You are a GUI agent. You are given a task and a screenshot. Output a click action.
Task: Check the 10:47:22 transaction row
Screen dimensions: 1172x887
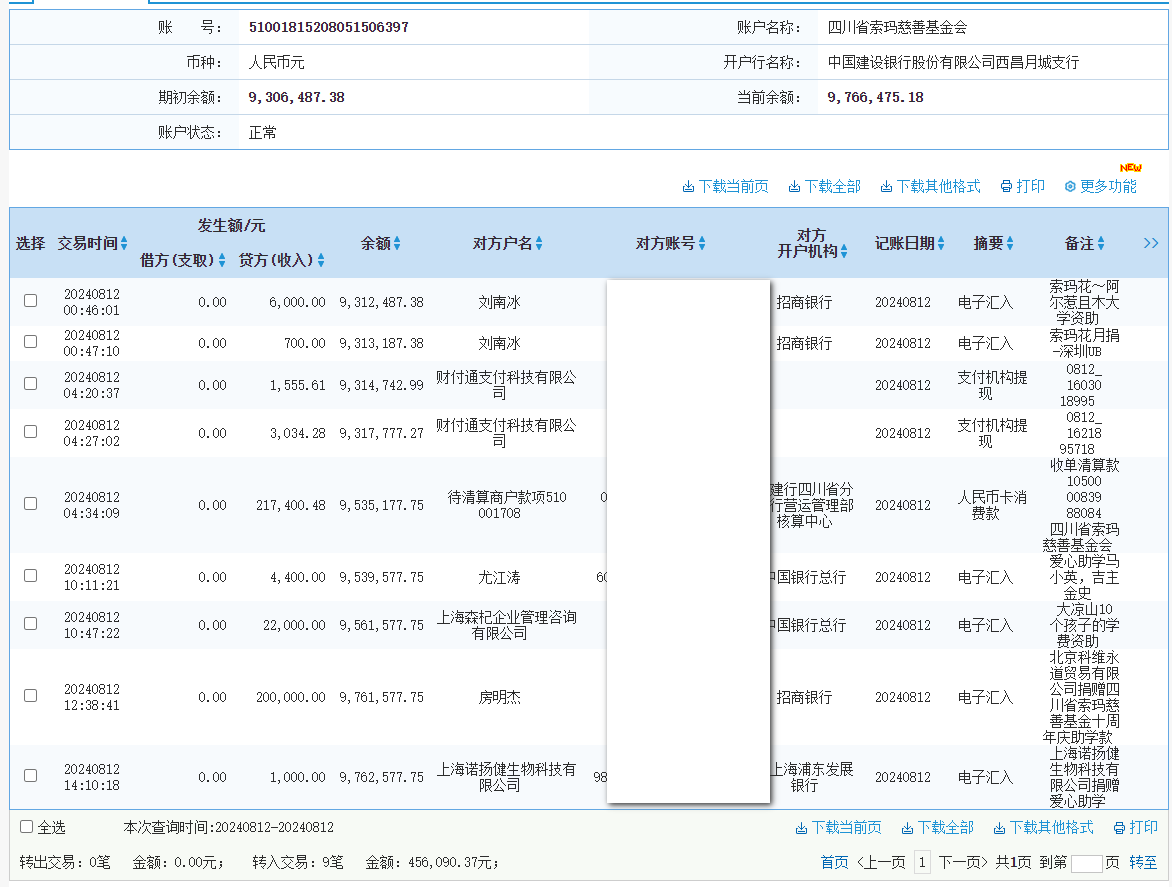[x=31, y=623]
